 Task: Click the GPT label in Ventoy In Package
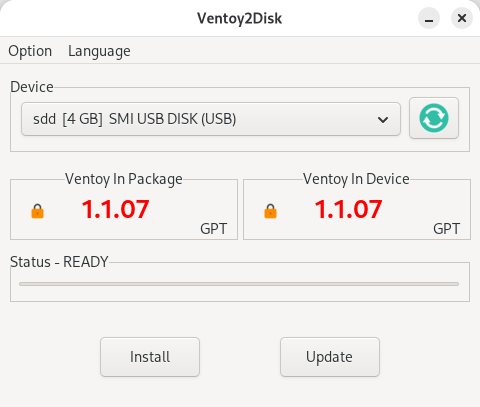214,229
